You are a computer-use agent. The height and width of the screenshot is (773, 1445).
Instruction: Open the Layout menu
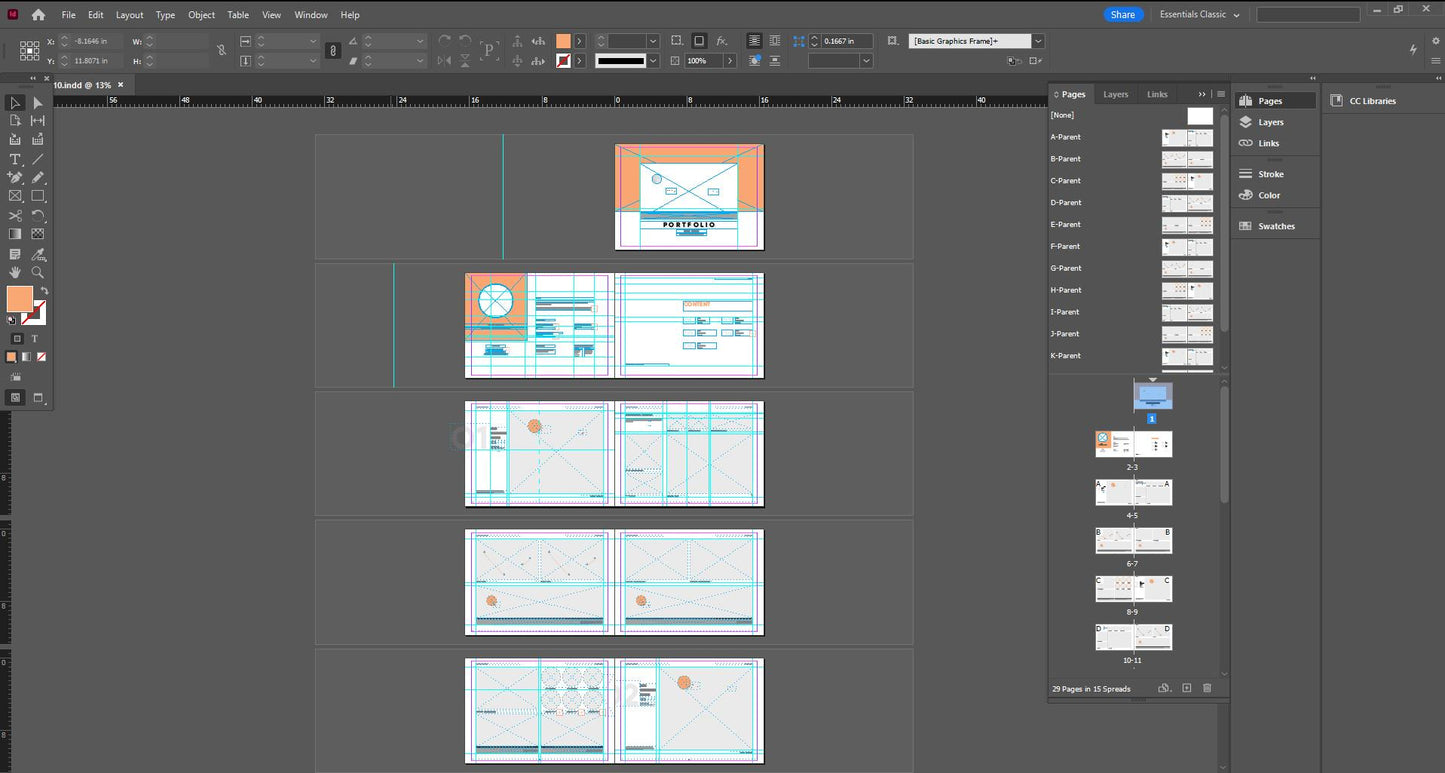(129, 15)
